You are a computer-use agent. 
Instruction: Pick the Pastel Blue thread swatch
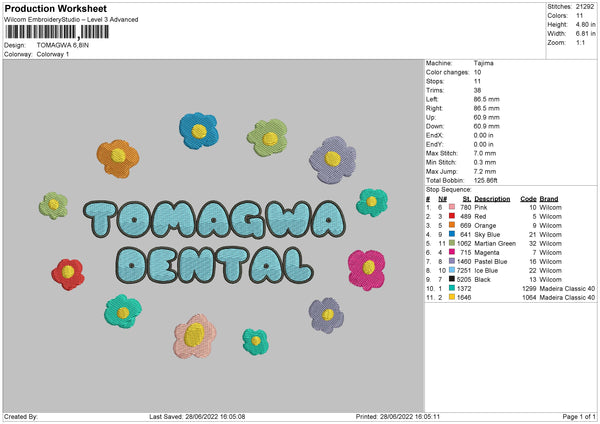[x=452, y=261]
